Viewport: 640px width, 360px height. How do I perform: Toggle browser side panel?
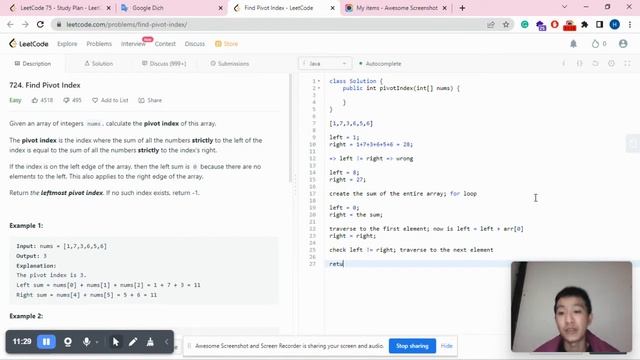click(x=599, y=25)
